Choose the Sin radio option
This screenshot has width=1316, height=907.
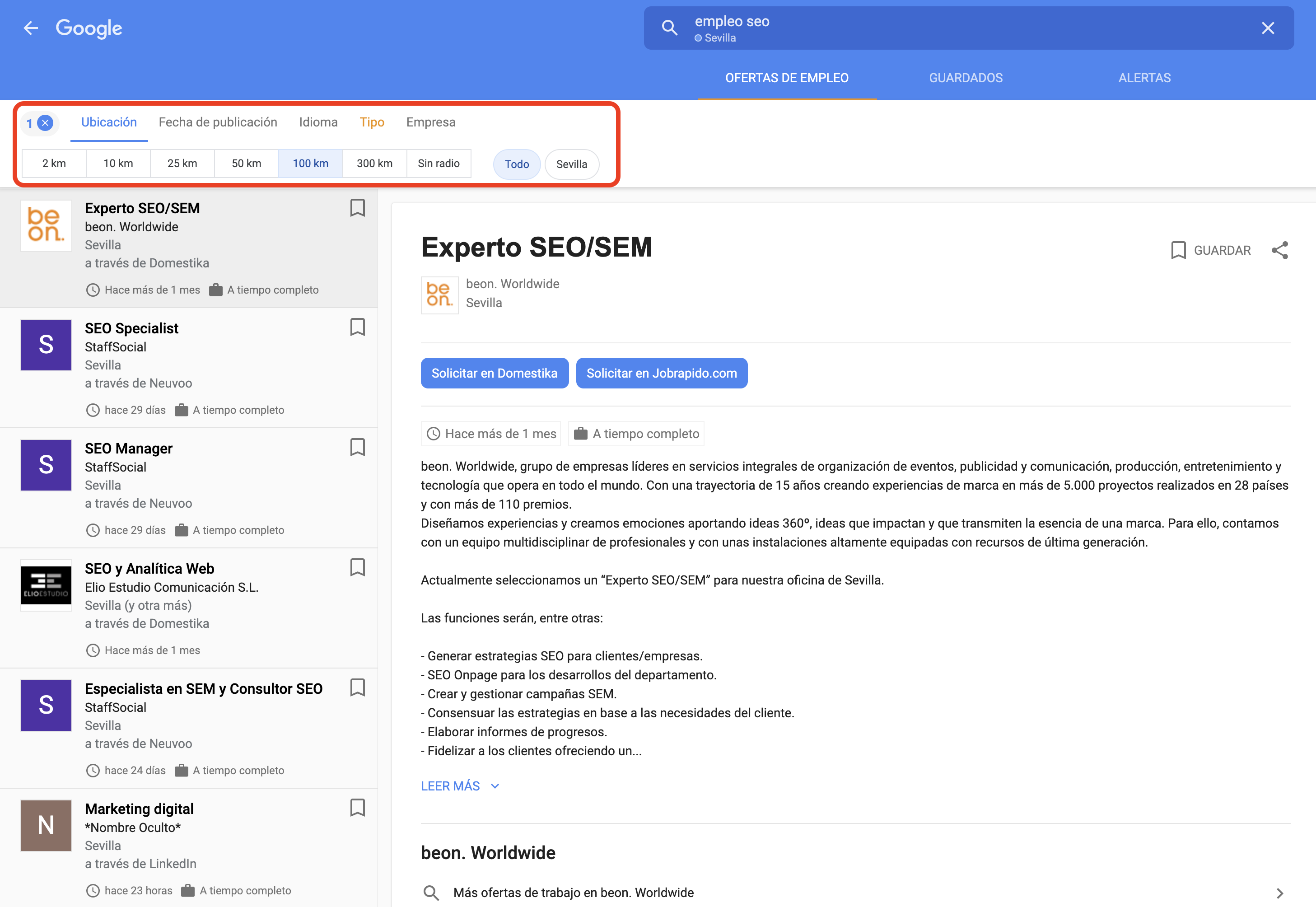click(x=439, y=164)
